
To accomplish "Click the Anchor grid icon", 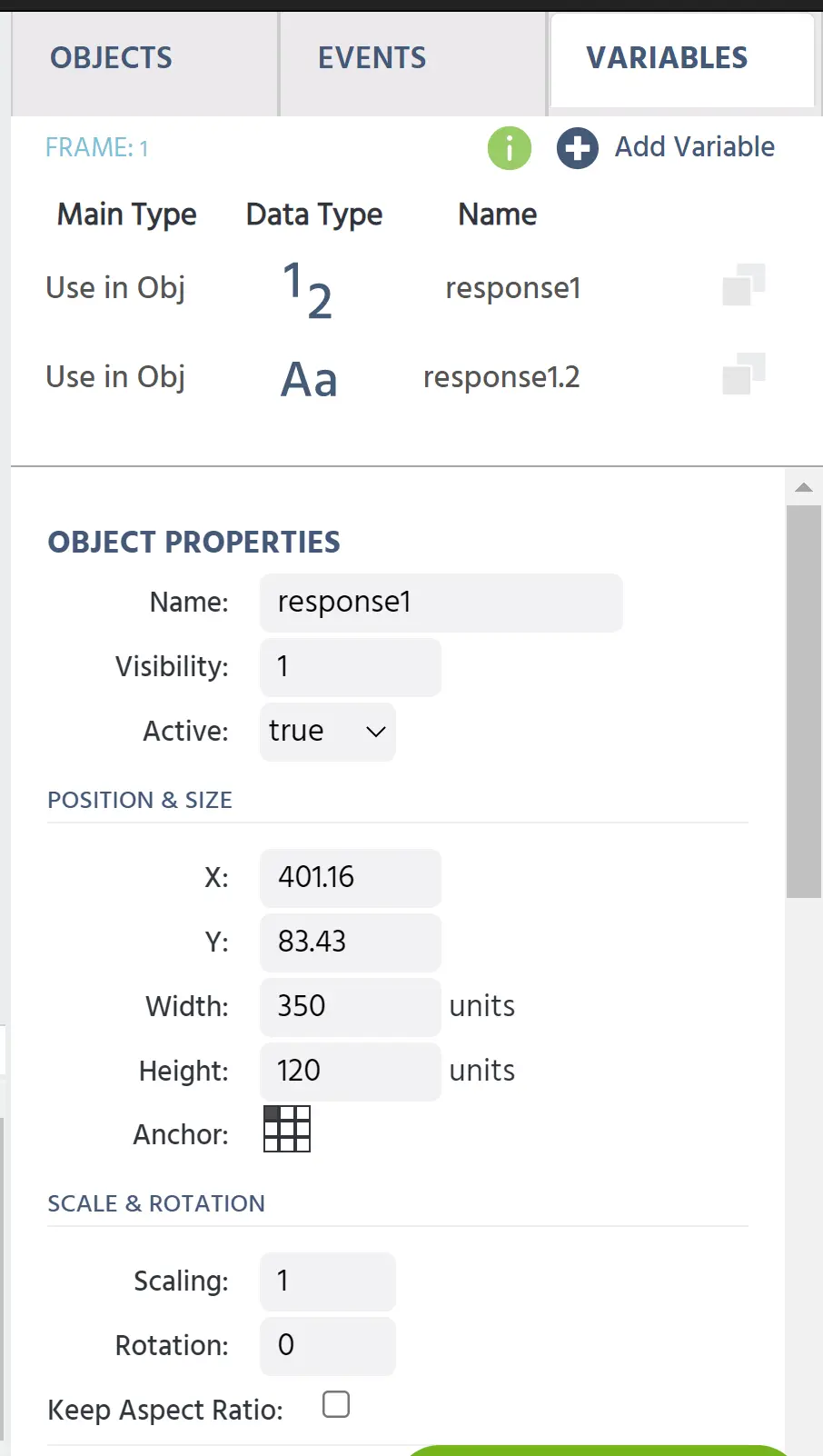I will coord(286,1129).
